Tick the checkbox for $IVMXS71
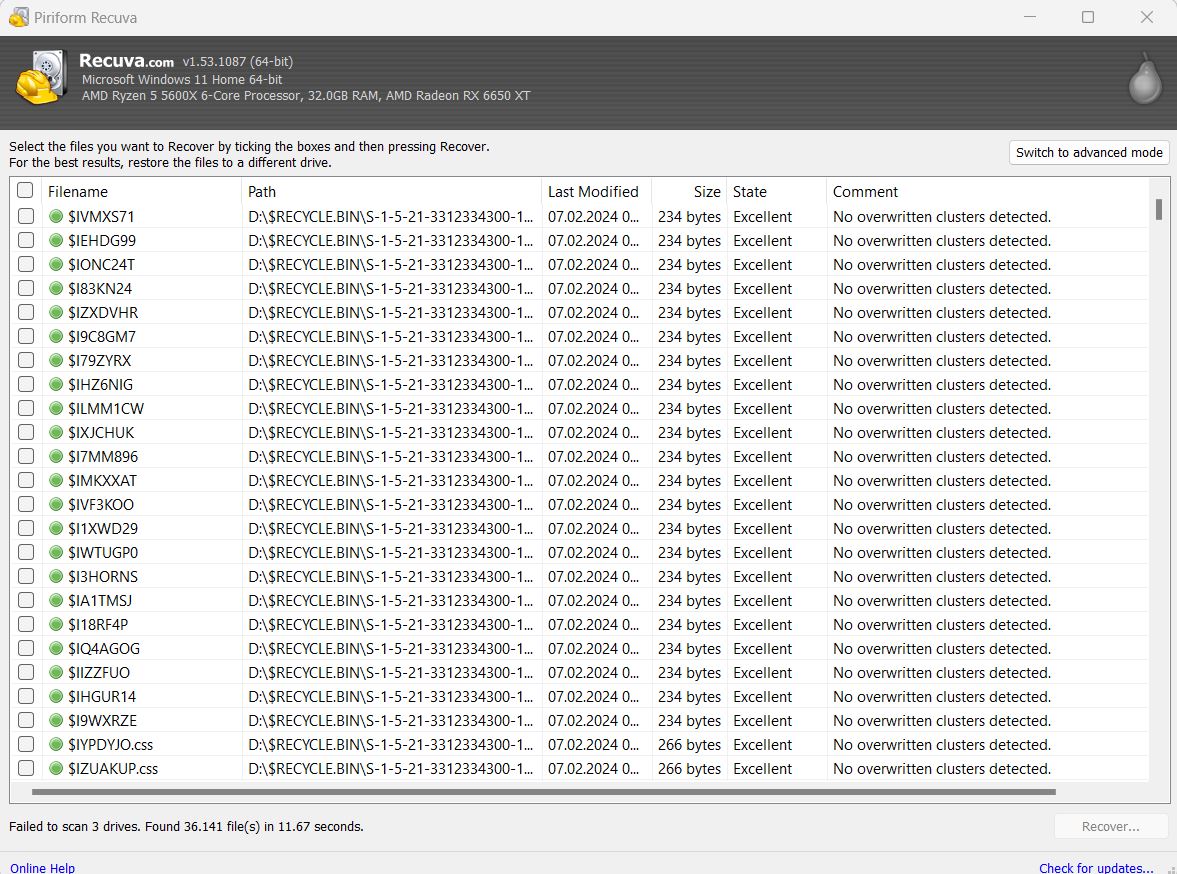The height and width of the screenshot is (874, 1177). coord(26,216)
